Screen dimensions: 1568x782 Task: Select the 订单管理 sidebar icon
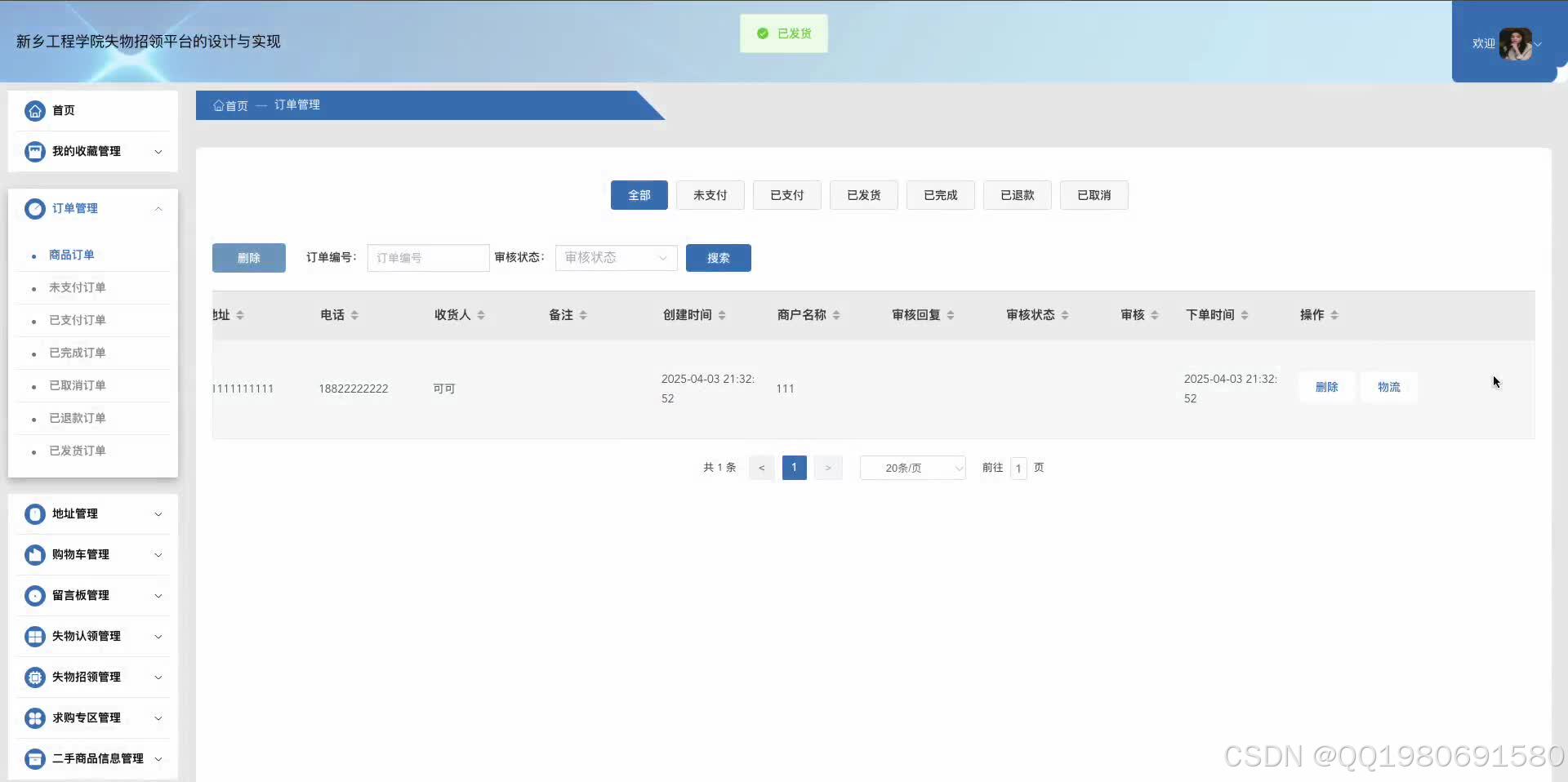pos(34,208)
